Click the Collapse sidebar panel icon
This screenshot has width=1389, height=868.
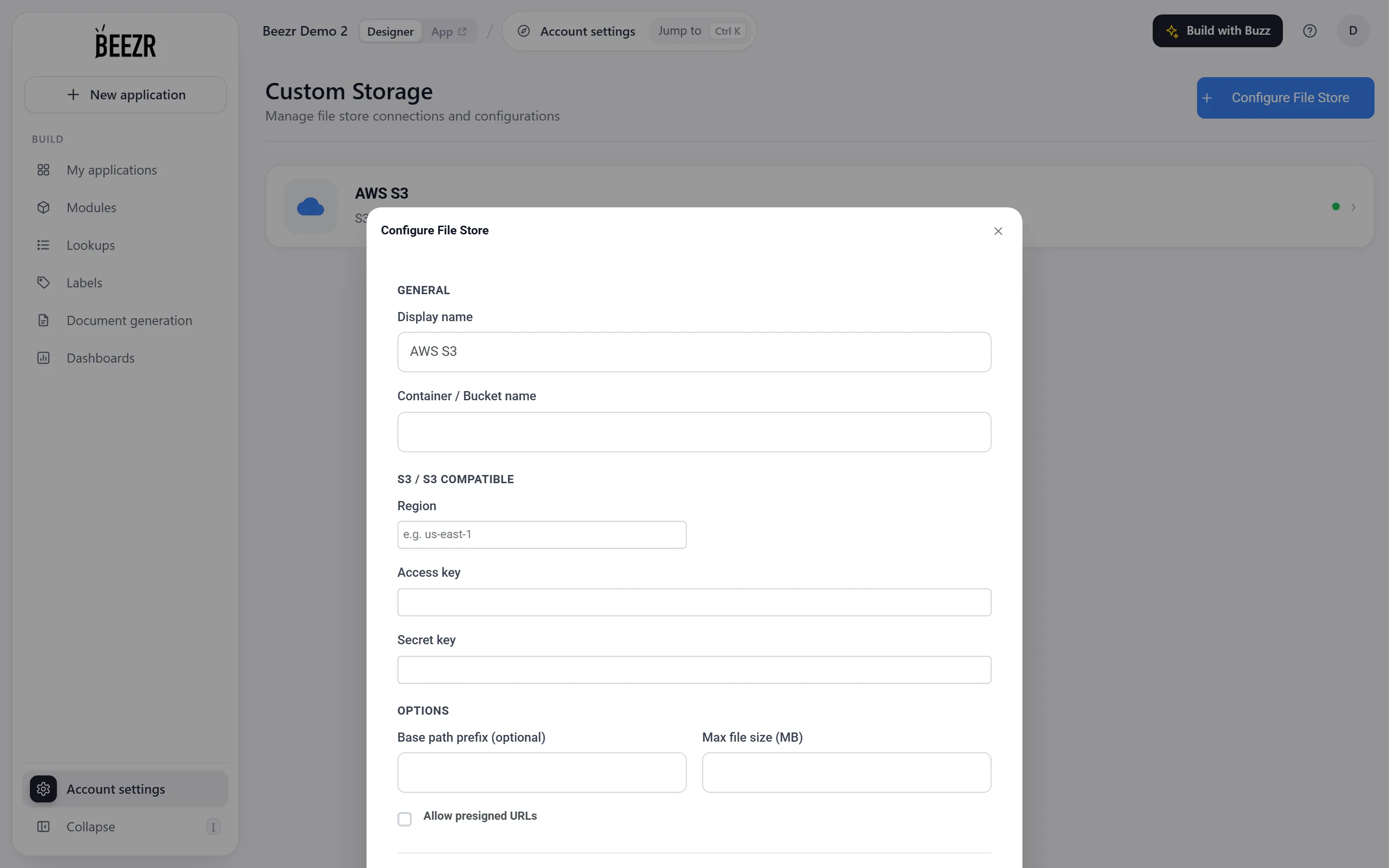[x=43, y=827]
